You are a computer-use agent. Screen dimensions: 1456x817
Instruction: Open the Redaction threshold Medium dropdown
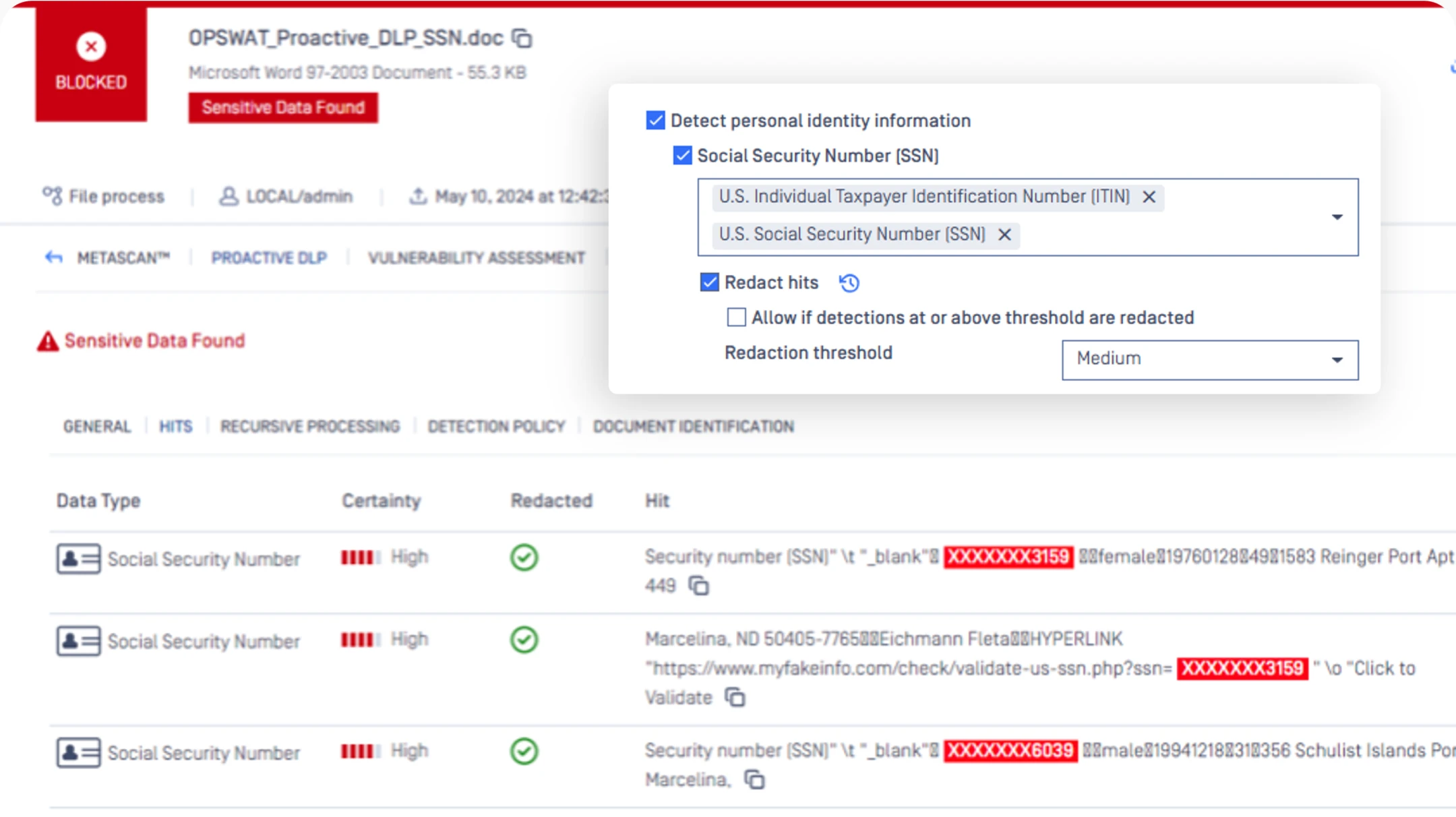click(x=1209, y=359)
